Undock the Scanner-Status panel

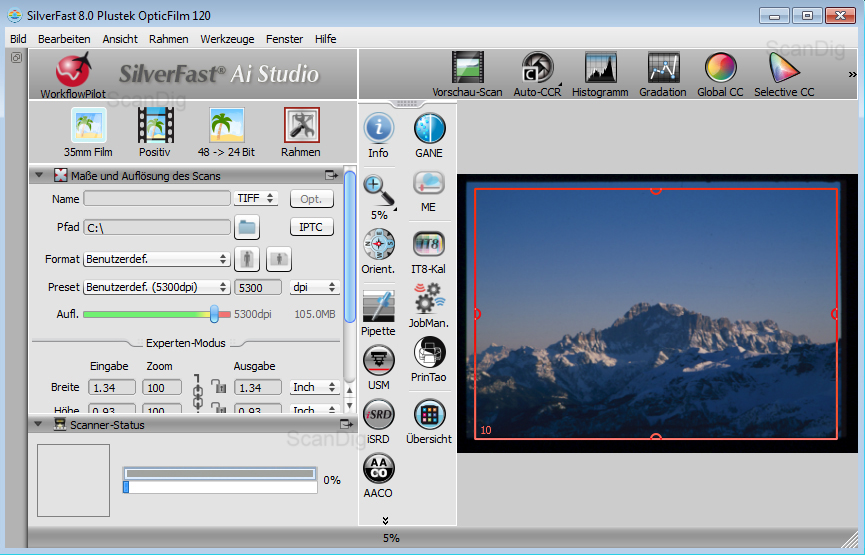click(346, 424)
